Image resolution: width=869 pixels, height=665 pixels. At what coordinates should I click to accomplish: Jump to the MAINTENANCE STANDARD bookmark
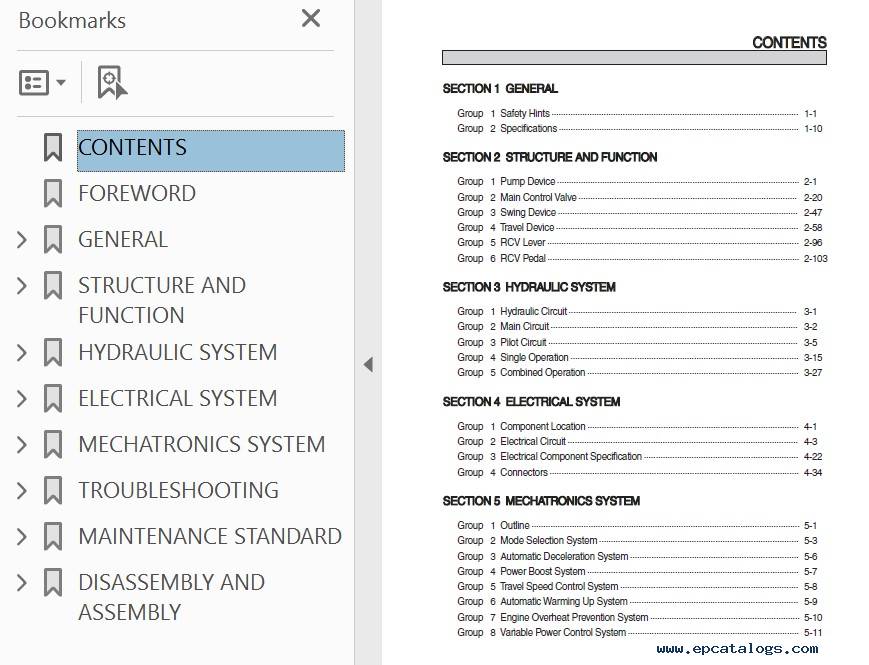[210, 536]
